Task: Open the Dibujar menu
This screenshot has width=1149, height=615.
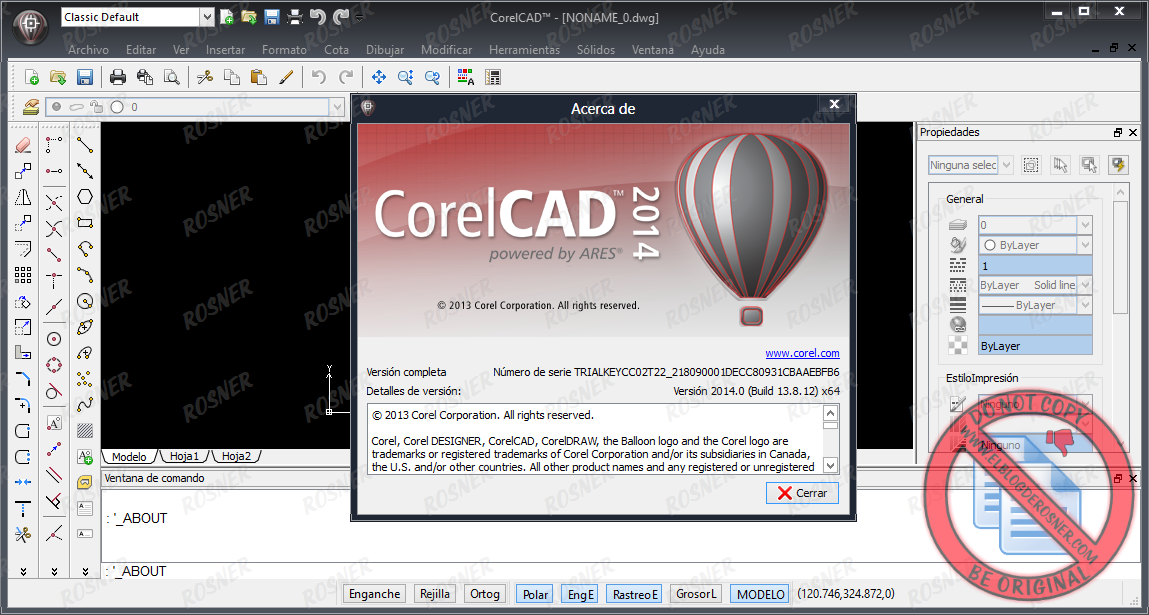Action: click(x=385, y=50)
